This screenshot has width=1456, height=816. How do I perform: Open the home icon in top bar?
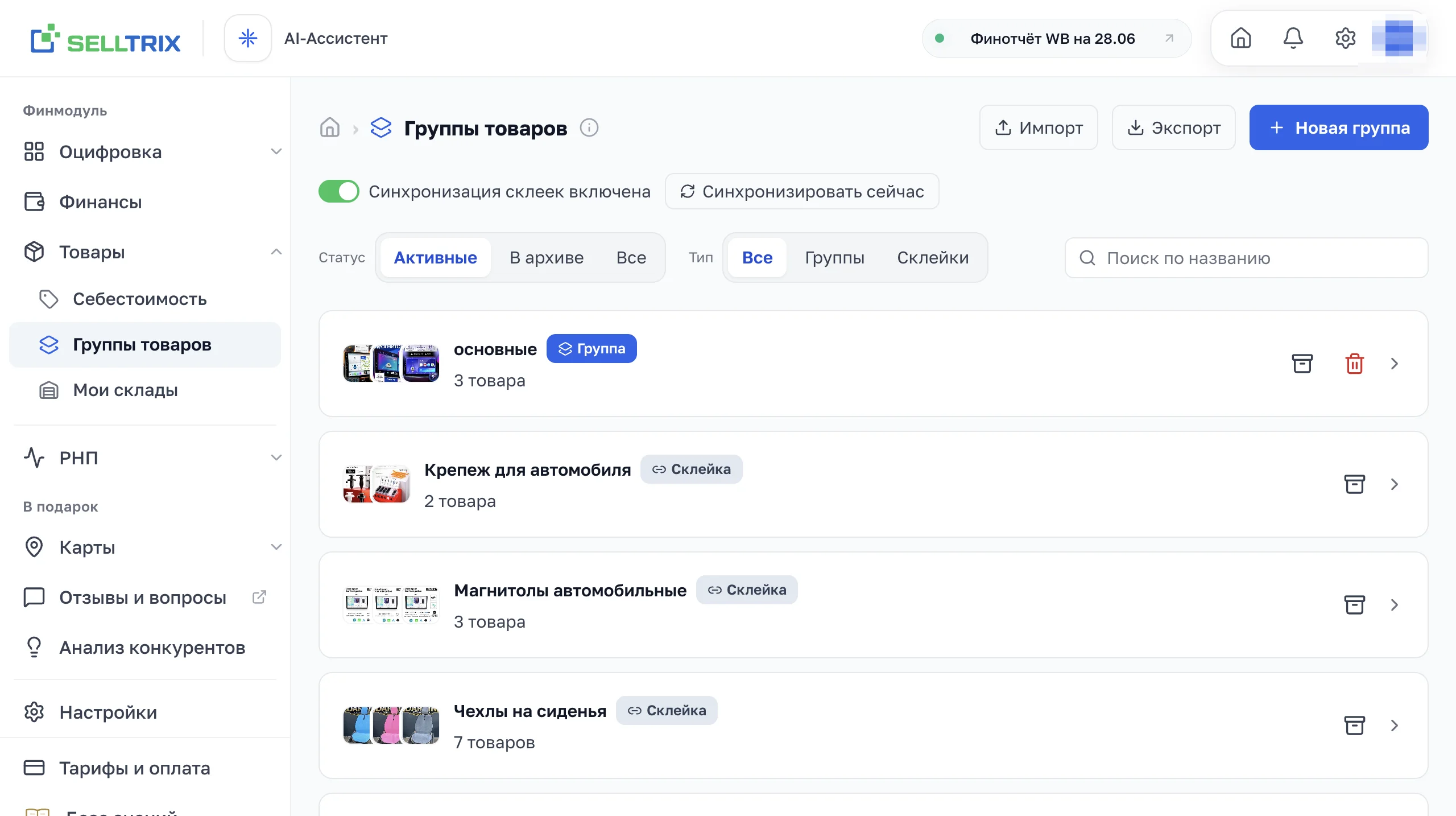coord(1240,38)
